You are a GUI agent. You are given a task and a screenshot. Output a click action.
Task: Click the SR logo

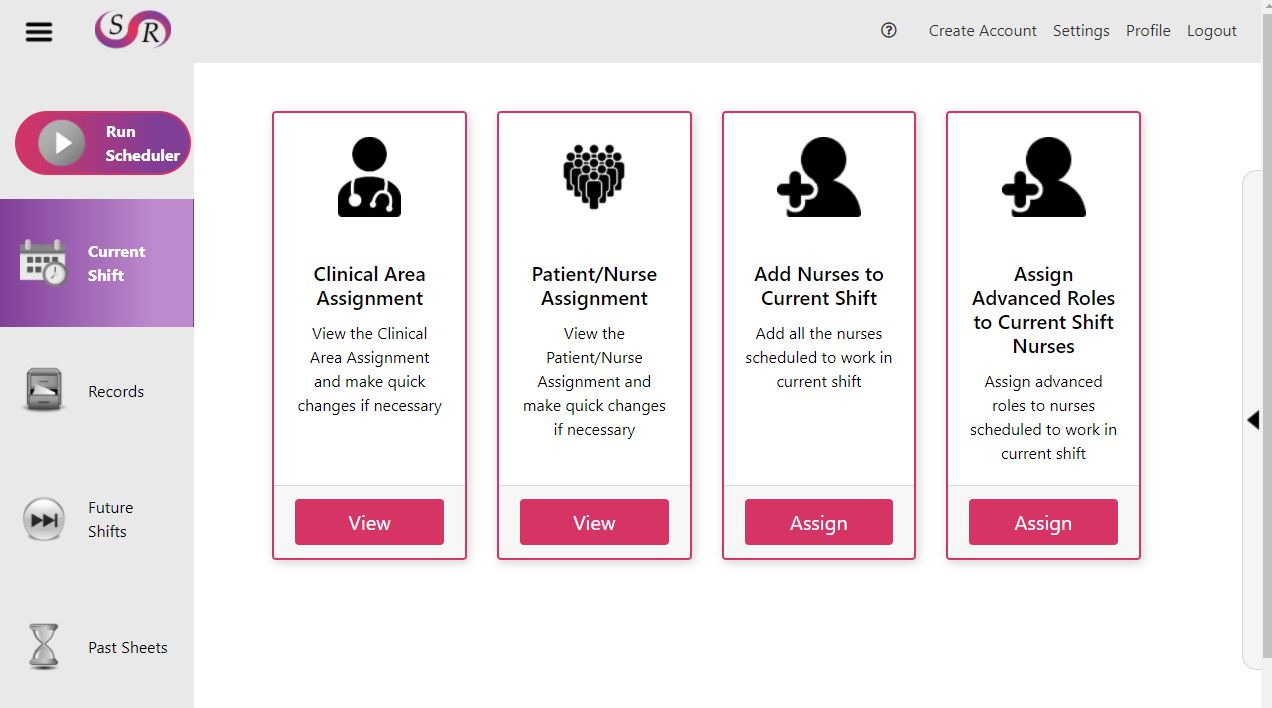(x=133, y=30)
